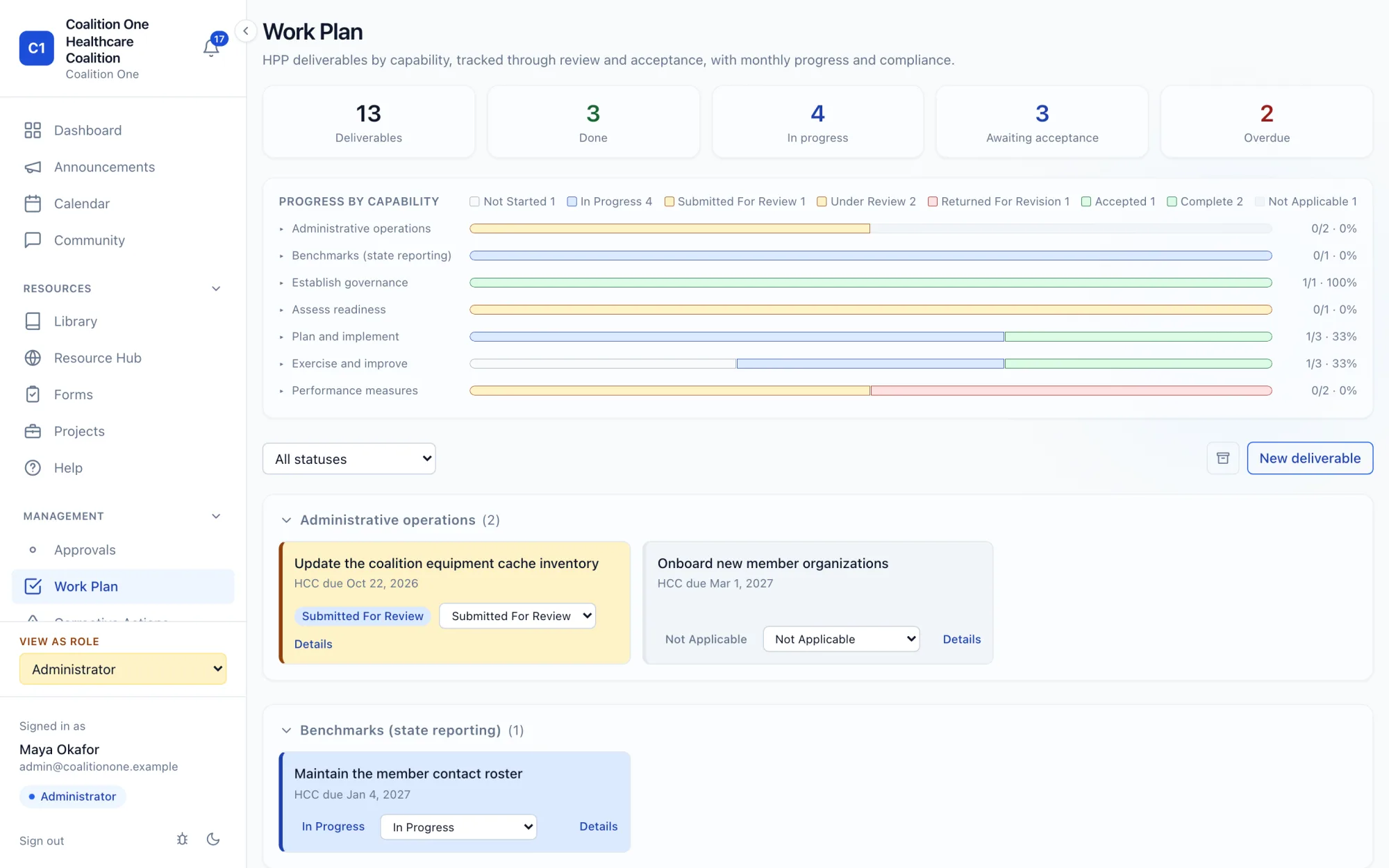Collapse the sidebar with the chevron button

pos(245,31)
